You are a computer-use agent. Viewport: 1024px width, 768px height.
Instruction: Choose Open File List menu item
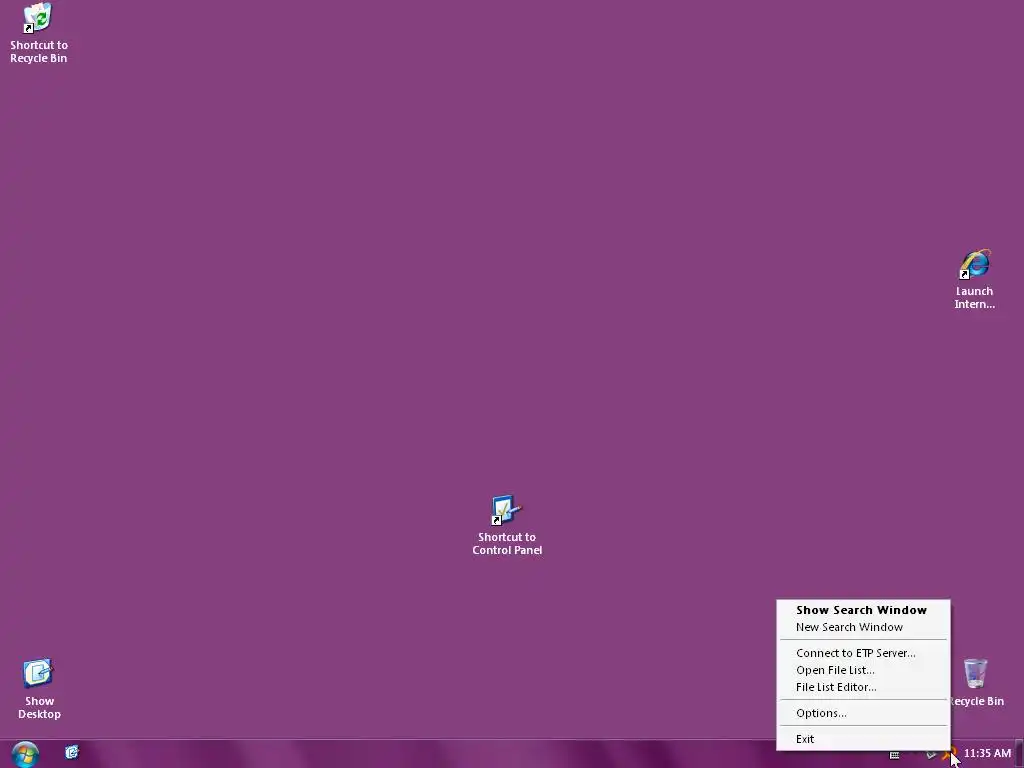coord(863,670)
